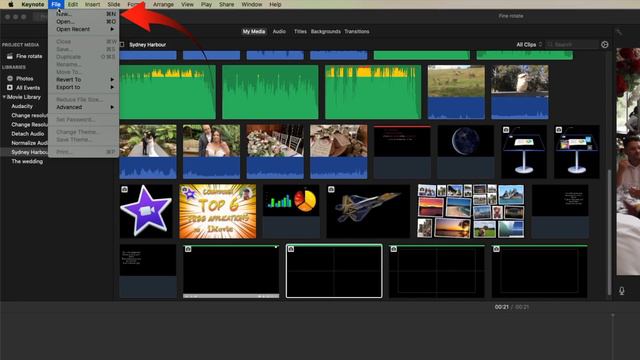The image size is (640, 360).
Task: Open the Slide menu
Action: coord(113,4)
